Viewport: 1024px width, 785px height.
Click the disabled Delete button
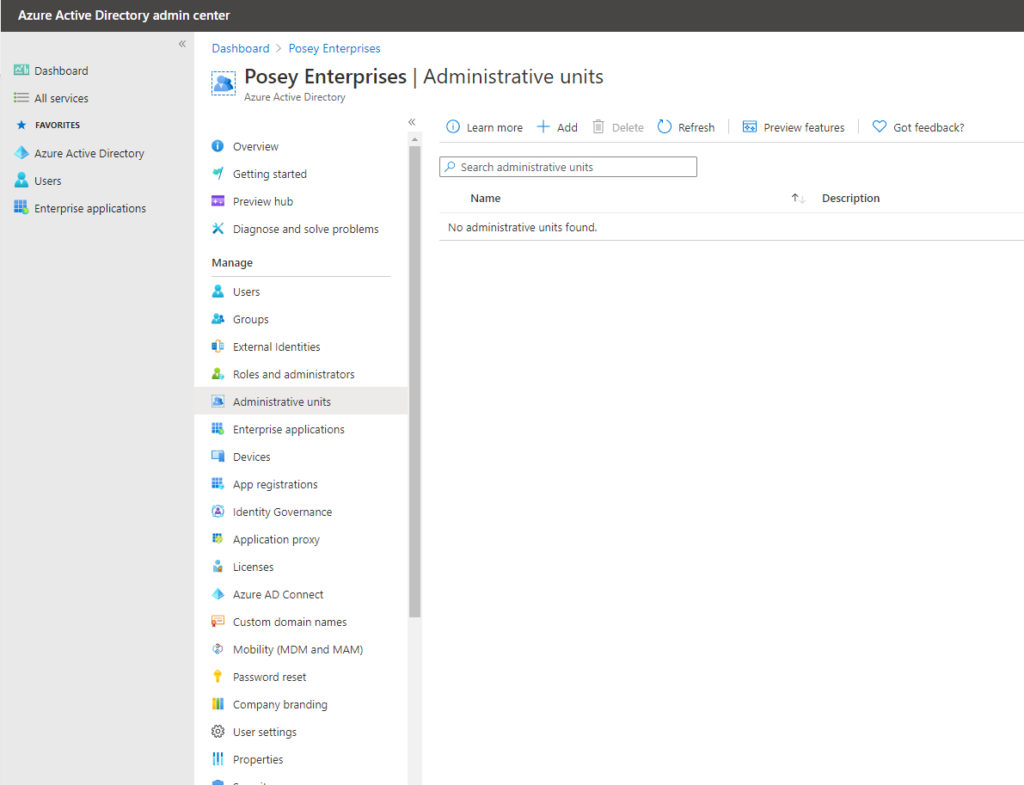tap(618, 127)
